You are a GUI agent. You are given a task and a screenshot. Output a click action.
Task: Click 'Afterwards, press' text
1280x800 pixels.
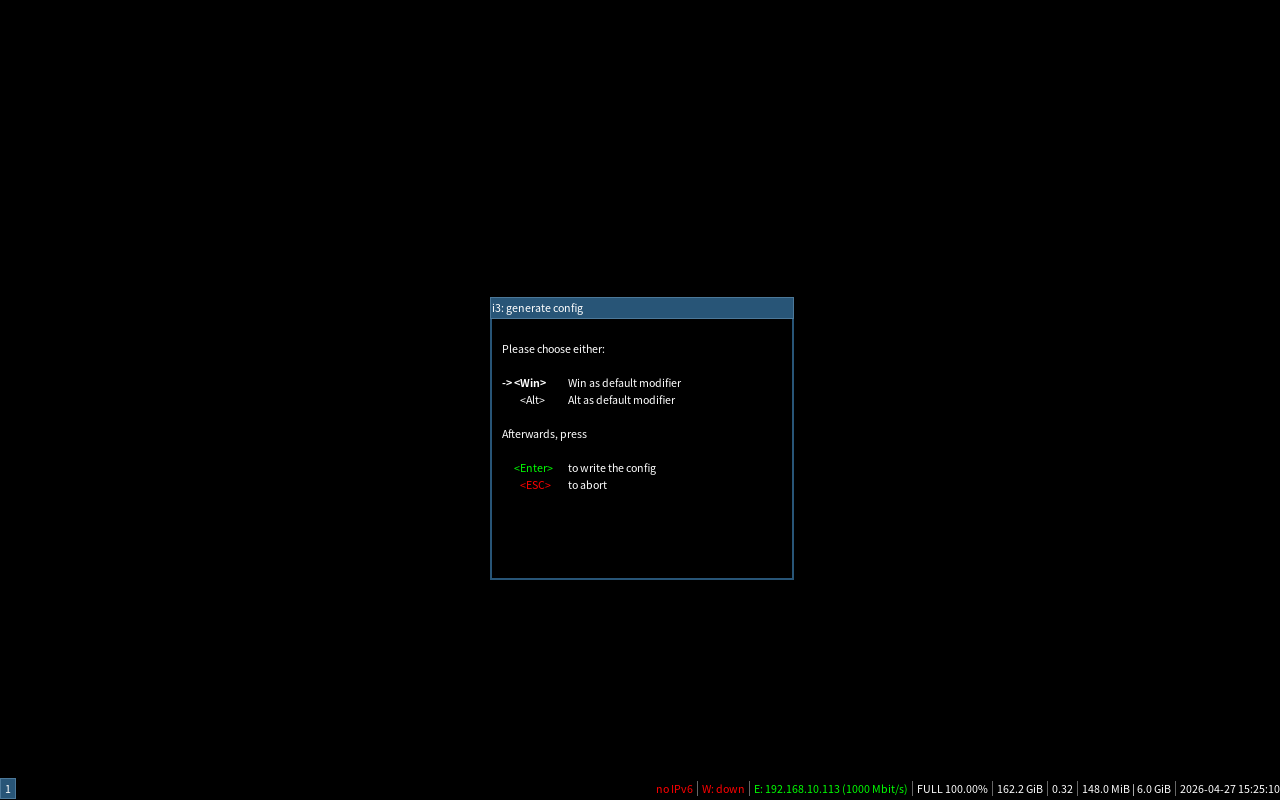(x=544, y=434)
